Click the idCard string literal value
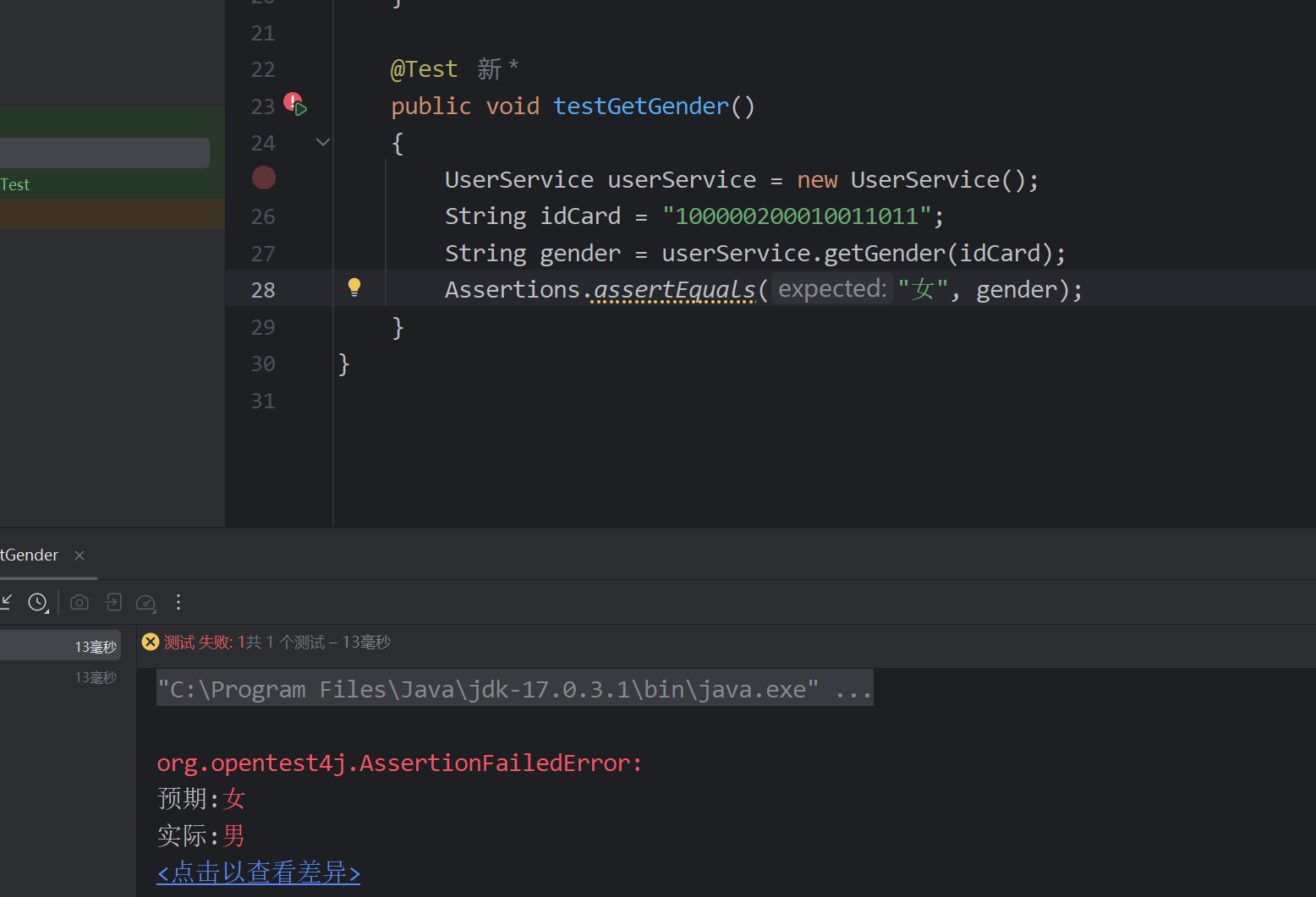Screen dimensions: 1316x897 797,216
